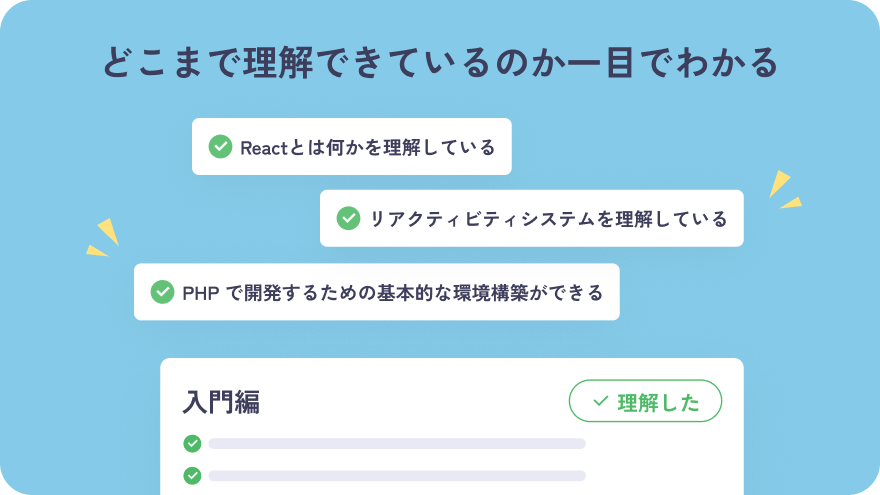
Task: Open the 入門編 section heading
Action: tap(221, 402)
